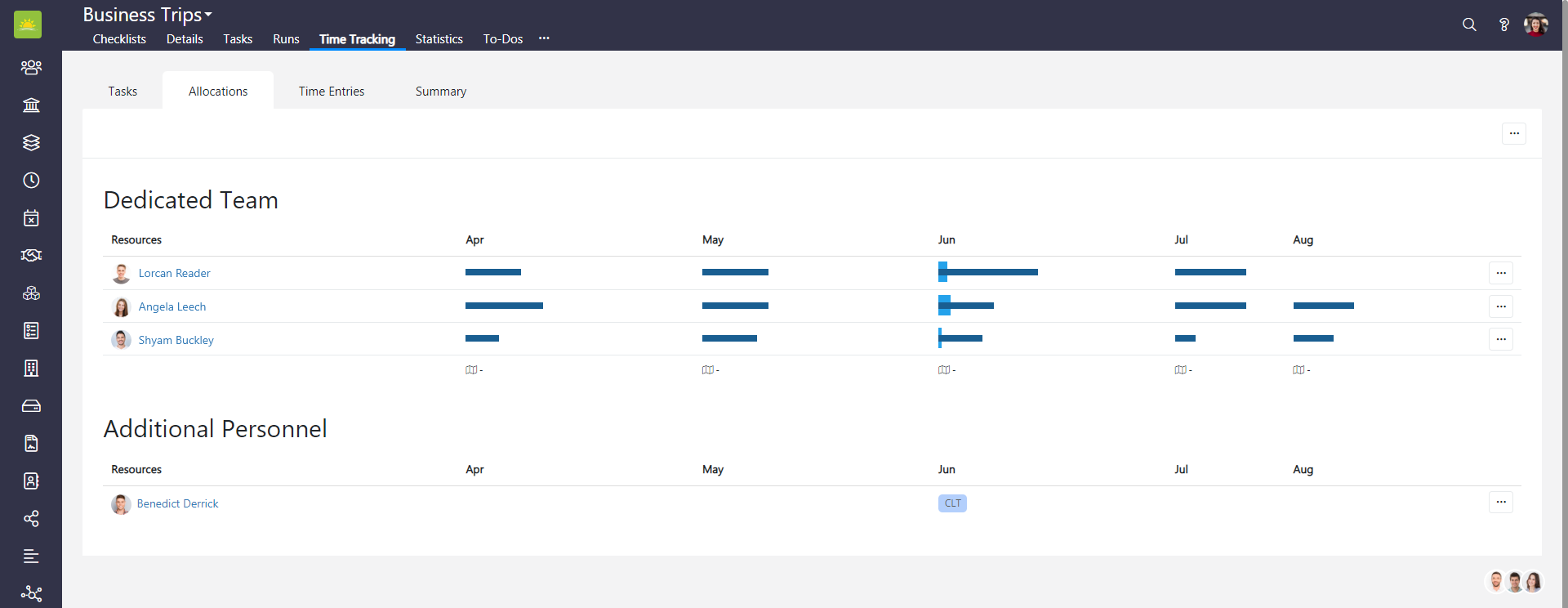
Task: Click the help question mark icon
Action: click(1503, 25)
